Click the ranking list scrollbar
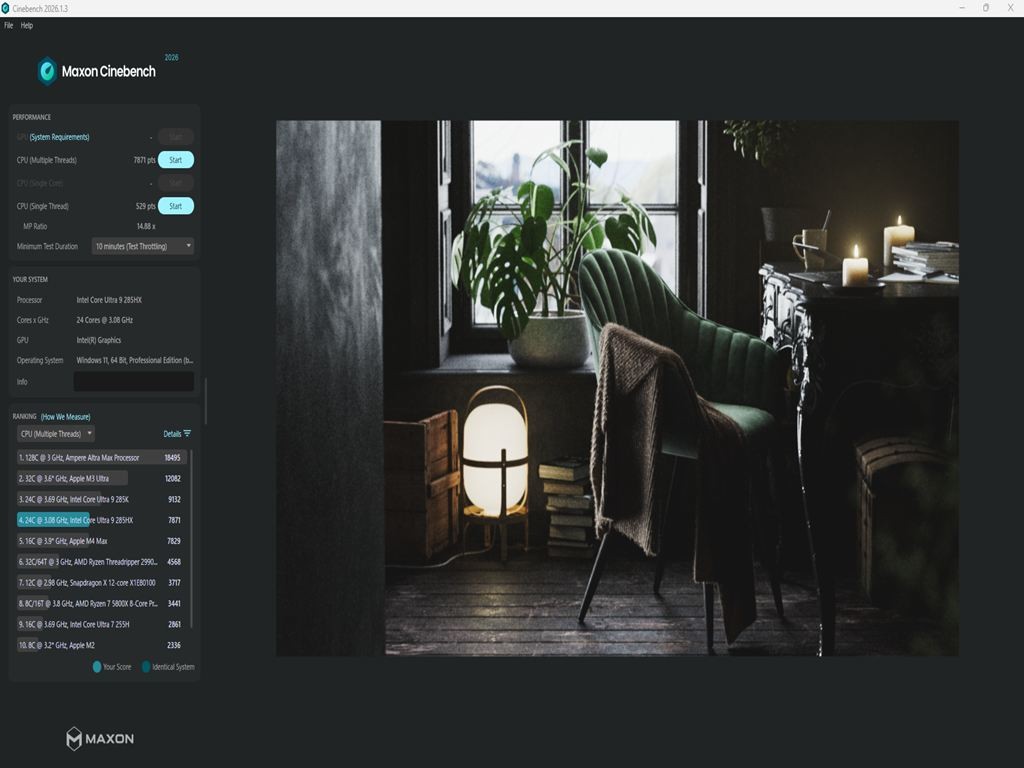Viewport: 1024px width, 768px height. (191, 539)
